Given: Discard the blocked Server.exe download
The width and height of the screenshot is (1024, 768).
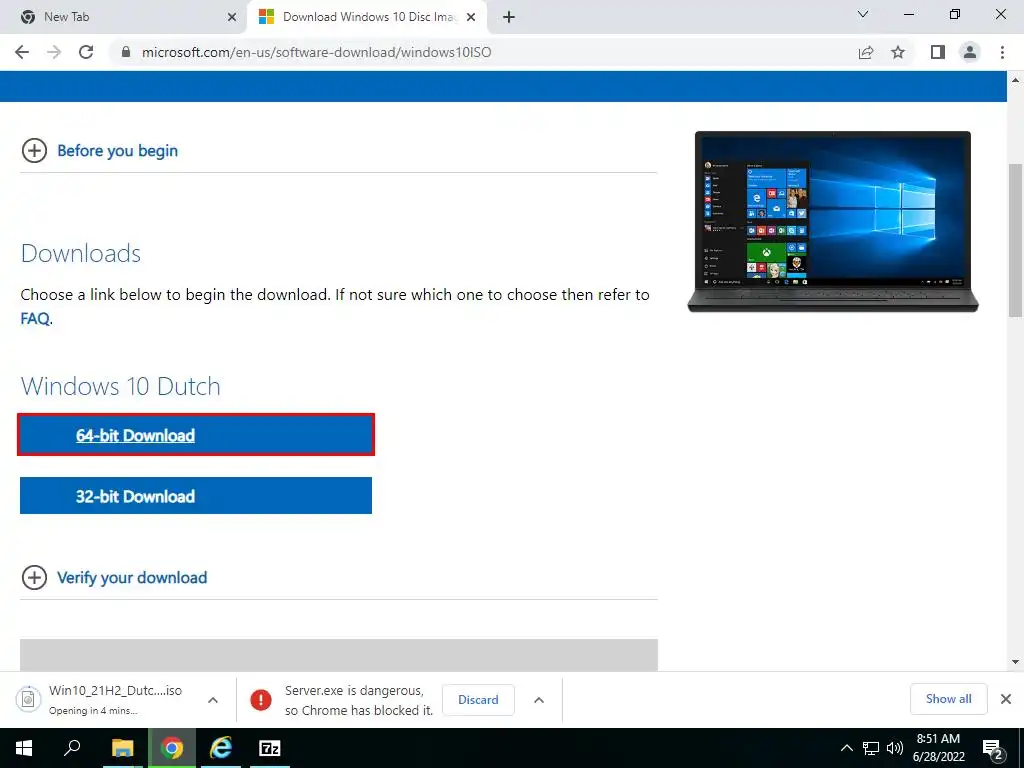Looking at the screenshot, I should click(x=478, y=699).
